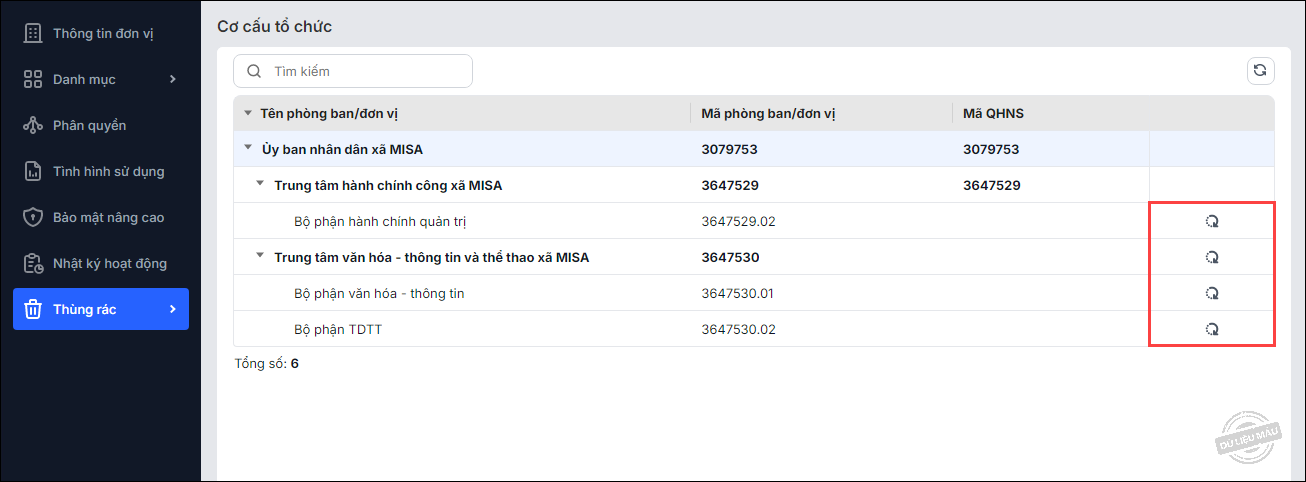
Task: Collapse the Ủy ban nhân dân xã MISA node
Action: (x=248, y=149)
